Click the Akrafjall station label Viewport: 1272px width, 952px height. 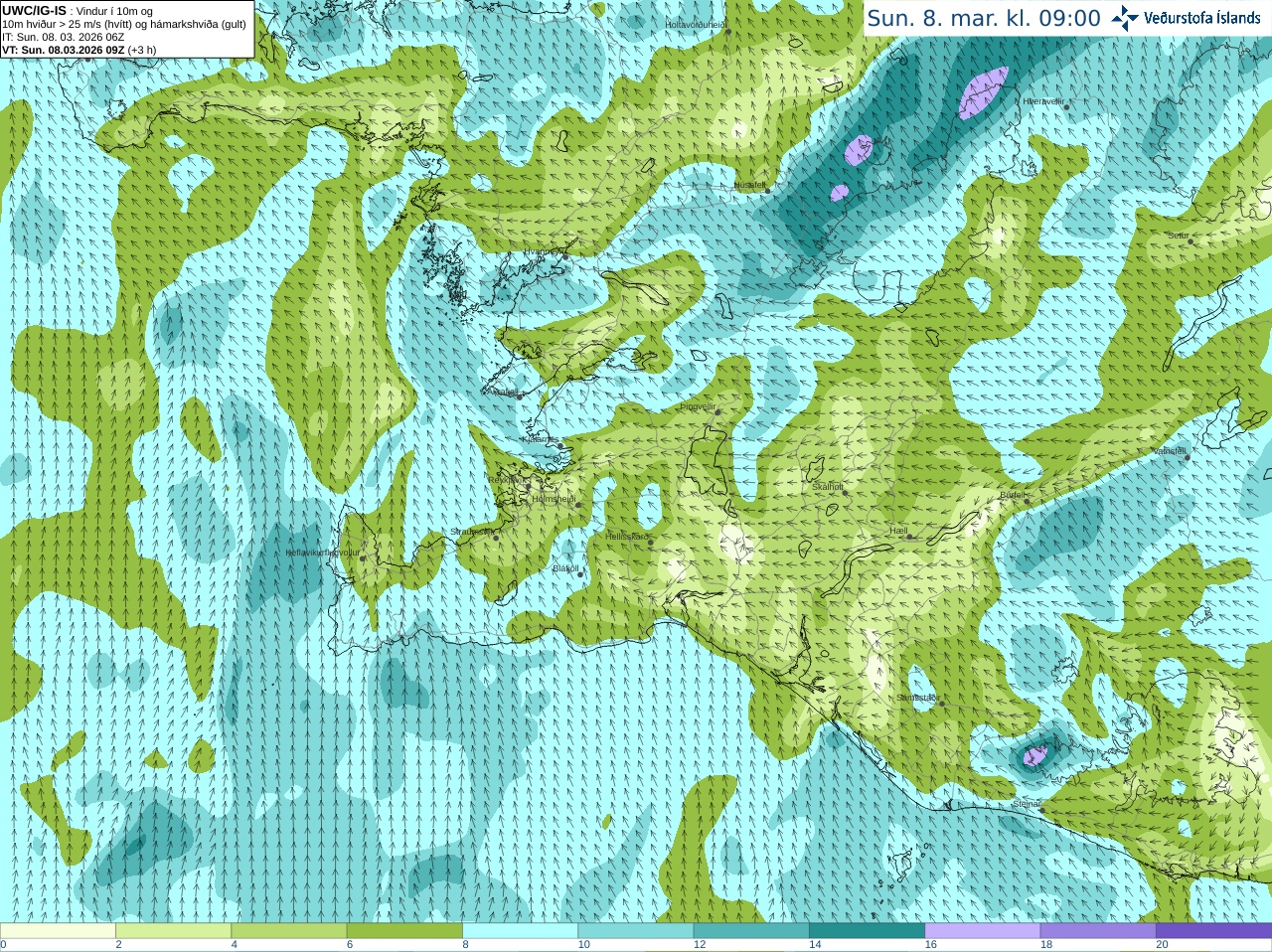click(504, 392)
